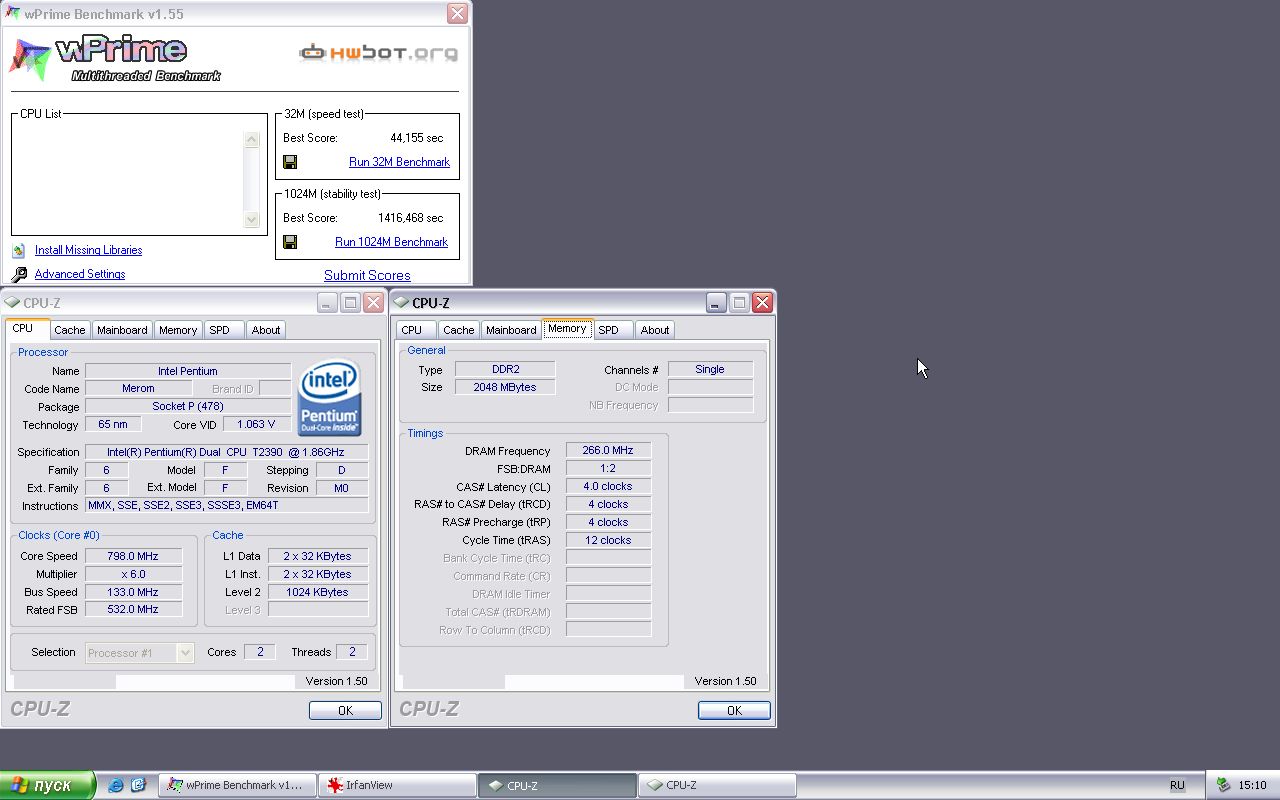Select the first CPU-Z taskbar button

coord(557,785)
